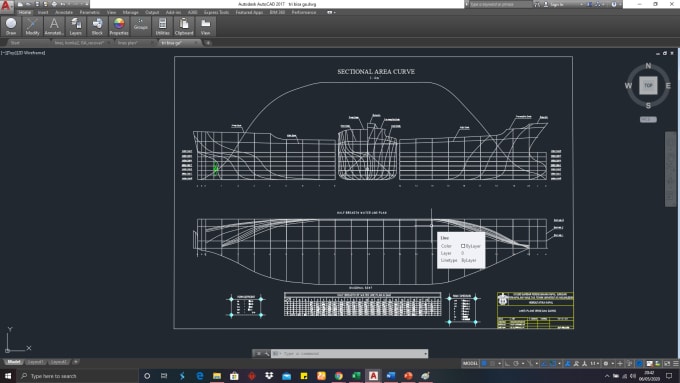Switch to the Parametric ribbon tab
680x383 pixels.
point(90,13)
